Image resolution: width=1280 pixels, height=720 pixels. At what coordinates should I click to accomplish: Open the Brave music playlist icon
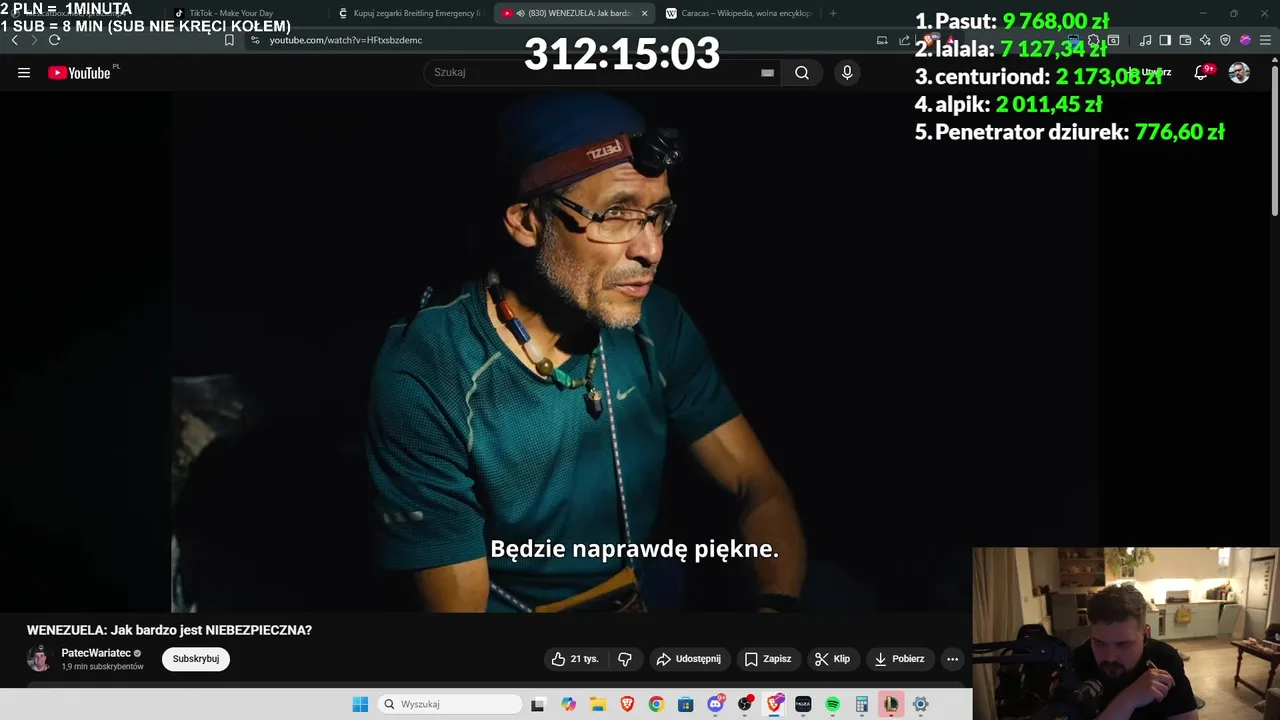point(1145,40)
